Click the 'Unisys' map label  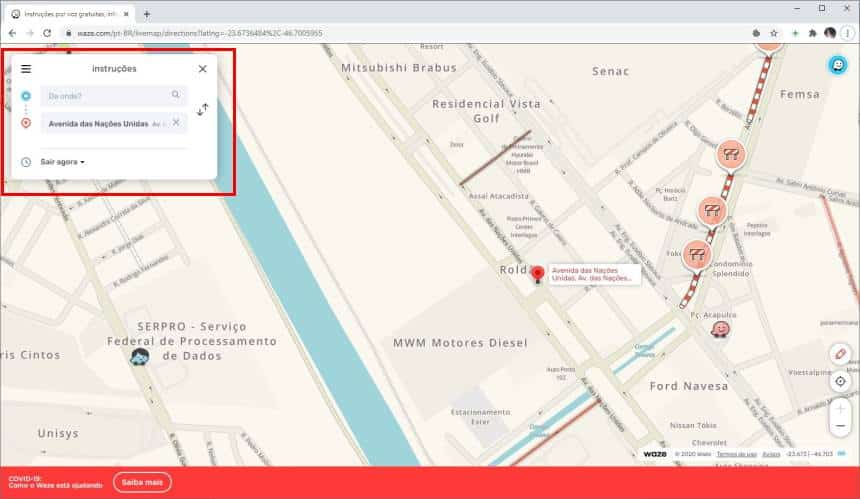point(58,433)
